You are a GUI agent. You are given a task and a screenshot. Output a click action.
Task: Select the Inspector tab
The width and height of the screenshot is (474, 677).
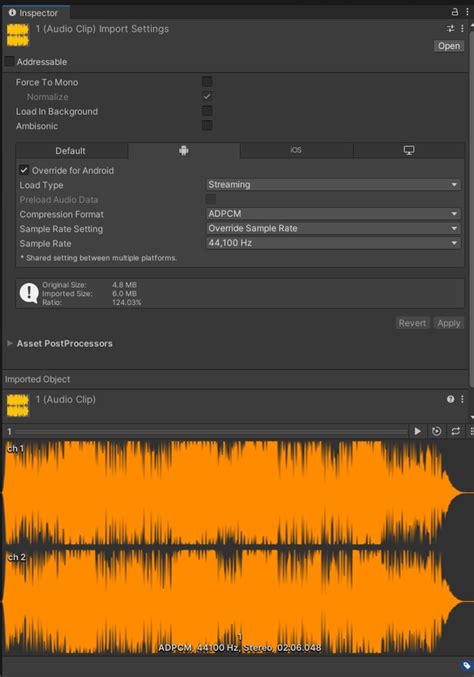click(34, 13)
